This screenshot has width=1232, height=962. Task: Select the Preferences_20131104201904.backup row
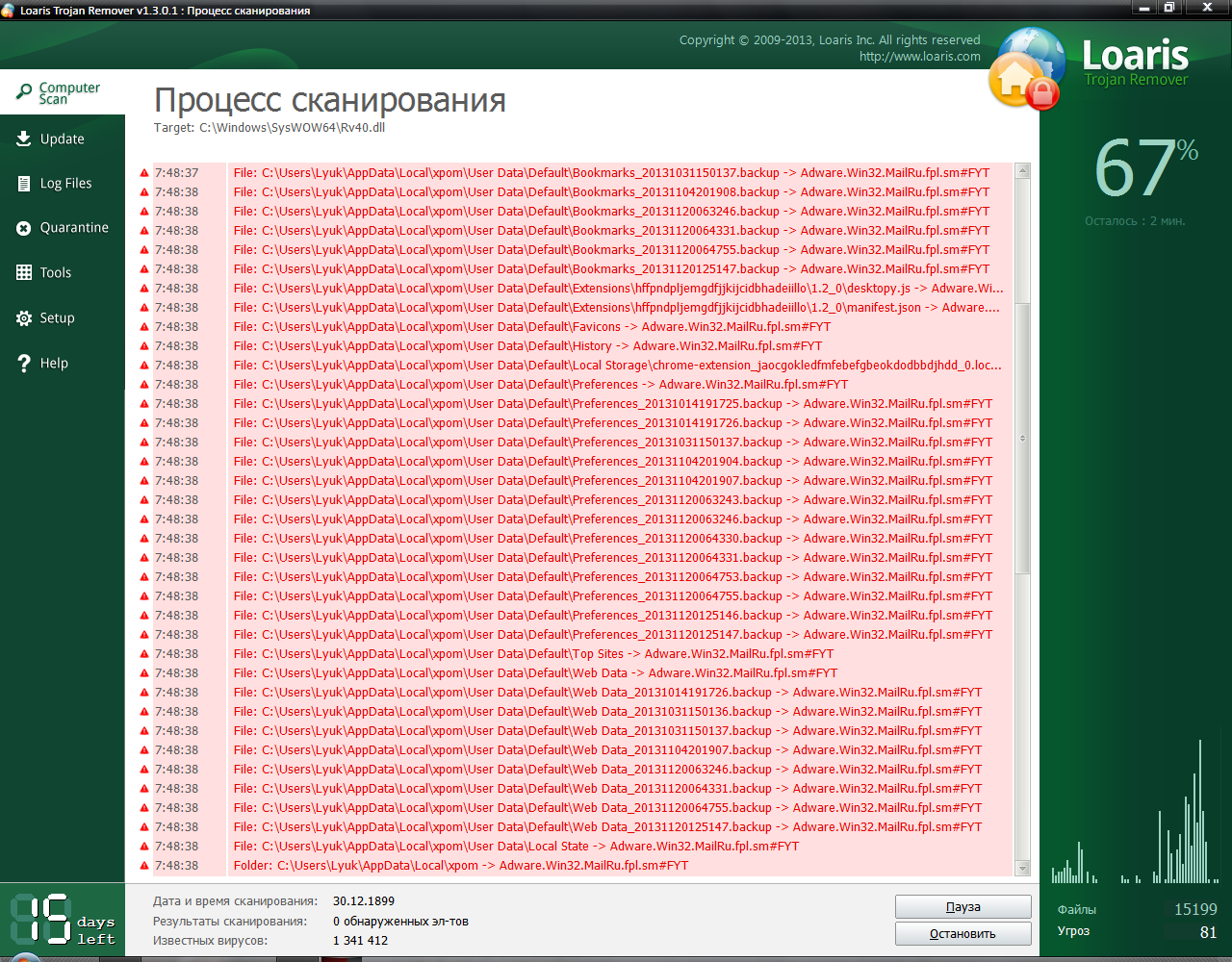click(576, 462)
